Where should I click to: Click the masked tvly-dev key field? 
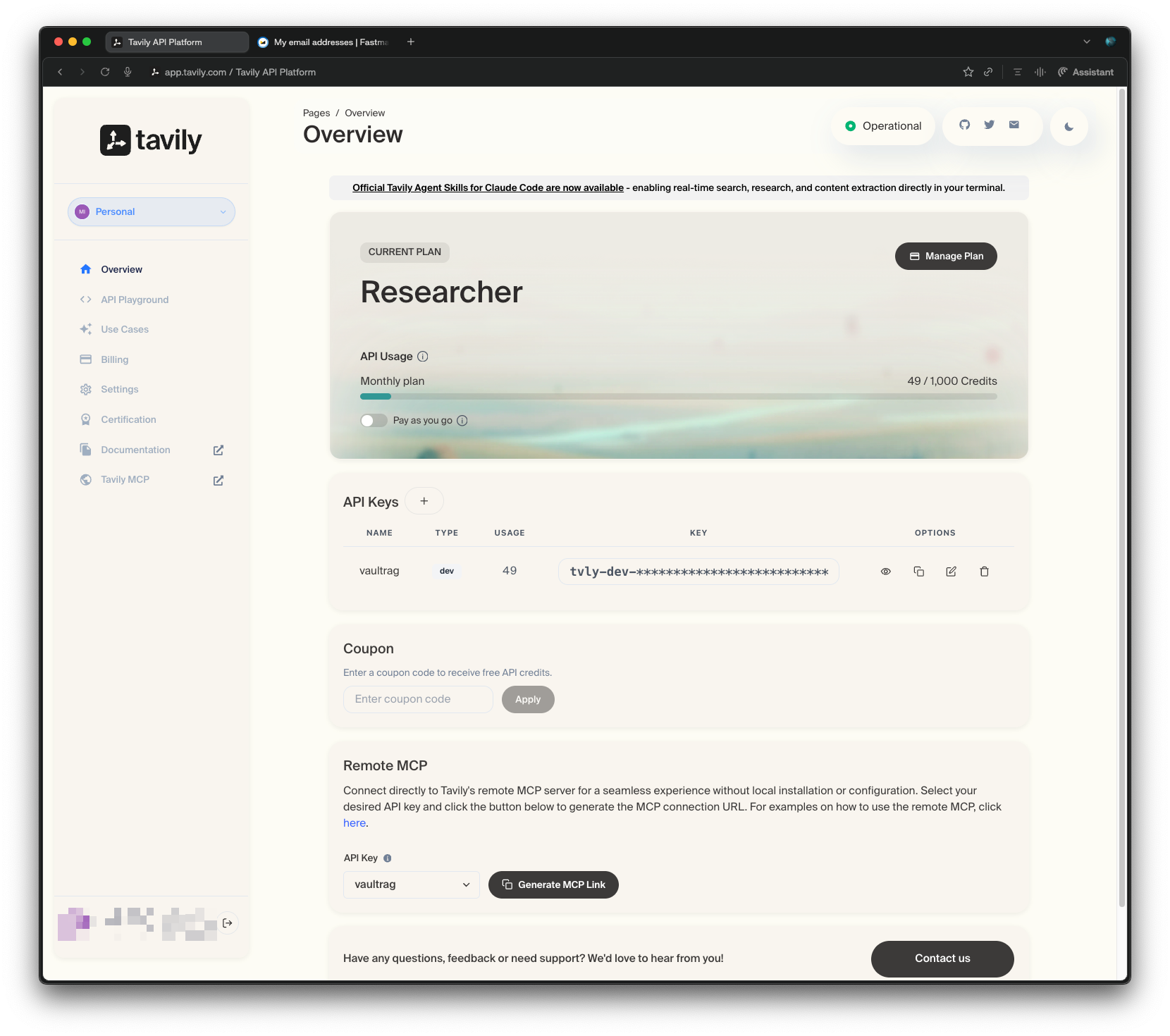point(698,572)
